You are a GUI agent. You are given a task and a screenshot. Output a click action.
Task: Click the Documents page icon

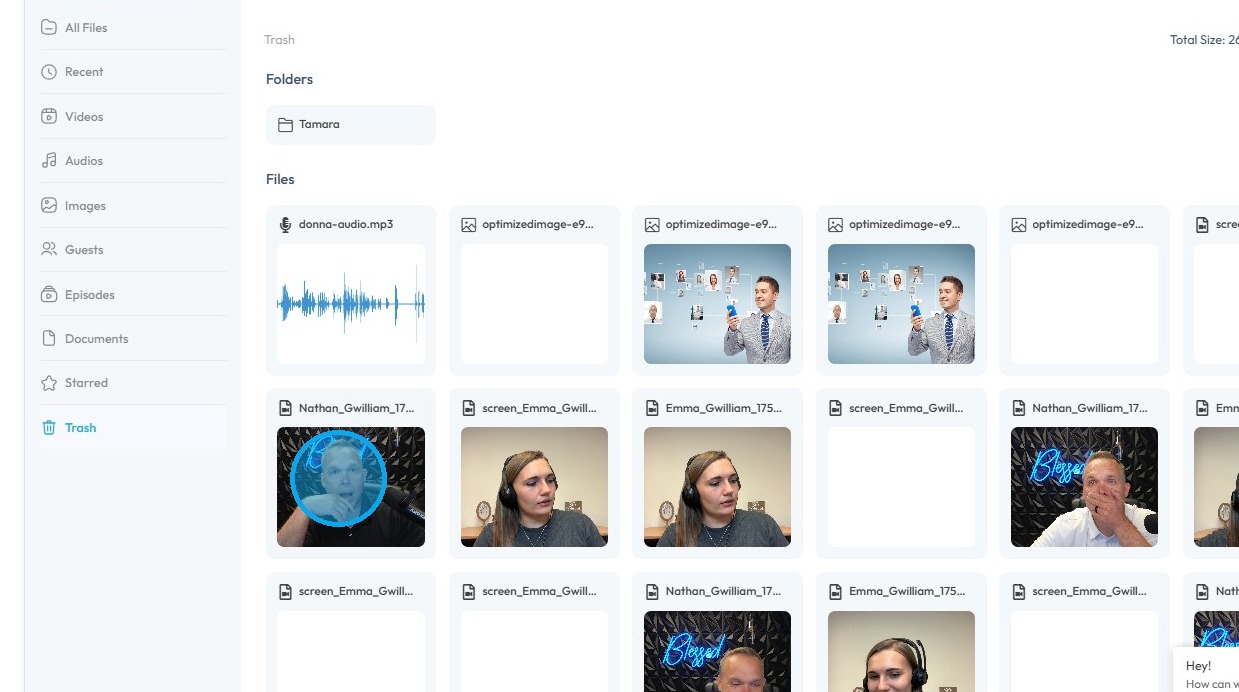(49, 338)
